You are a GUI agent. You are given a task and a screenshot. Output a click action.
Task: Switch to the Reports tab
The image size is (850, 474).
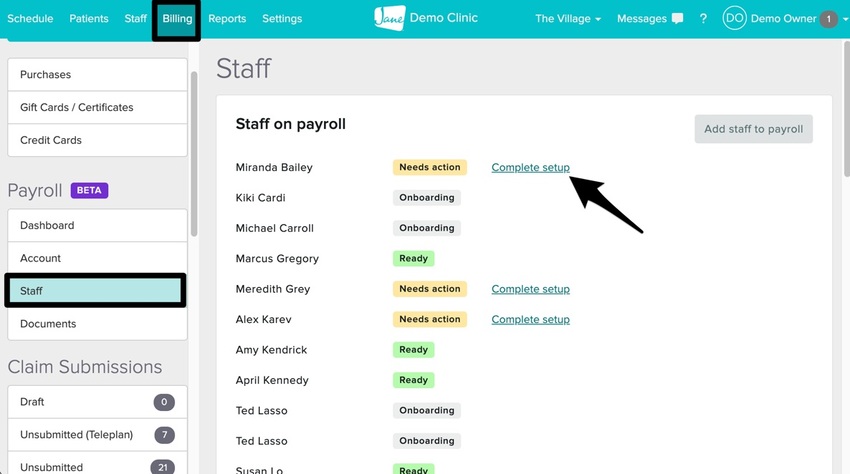point(227,19)
